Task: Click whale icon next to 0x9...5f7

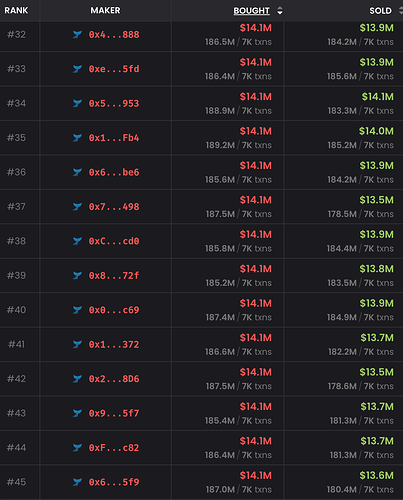Action: click(77, 413)
